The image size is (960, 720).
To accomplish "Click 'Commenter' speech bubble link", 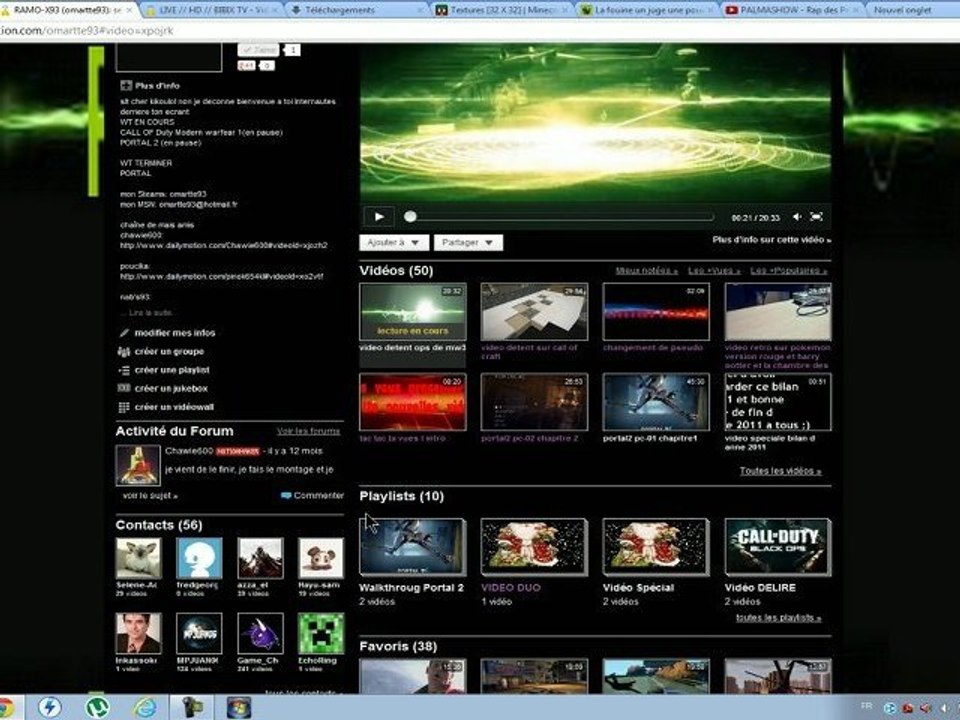I will [x=312, y=495].
